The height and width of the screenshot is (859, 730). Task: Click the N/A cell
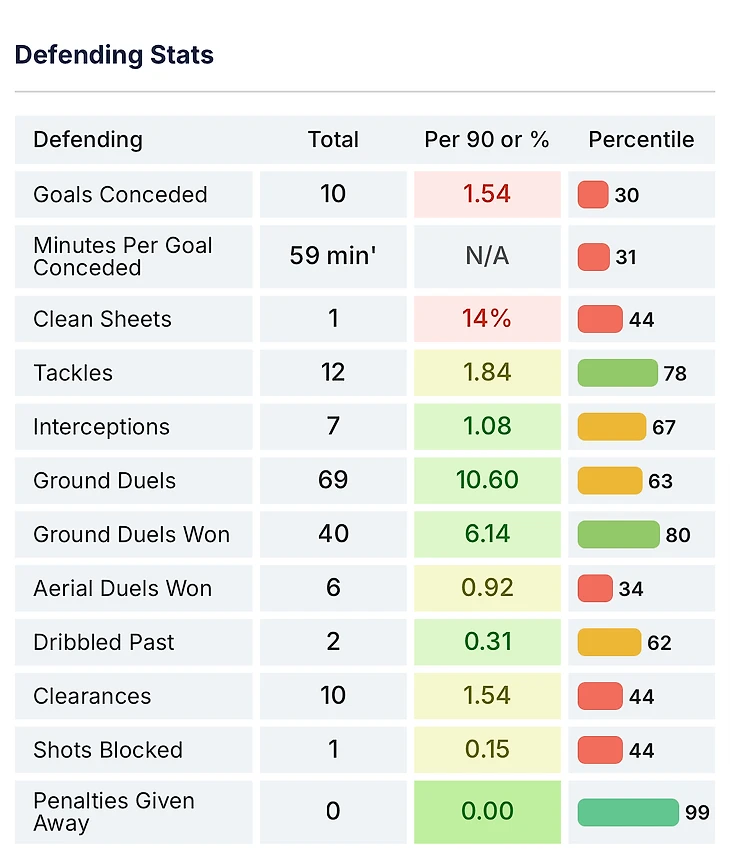(487, 256)
